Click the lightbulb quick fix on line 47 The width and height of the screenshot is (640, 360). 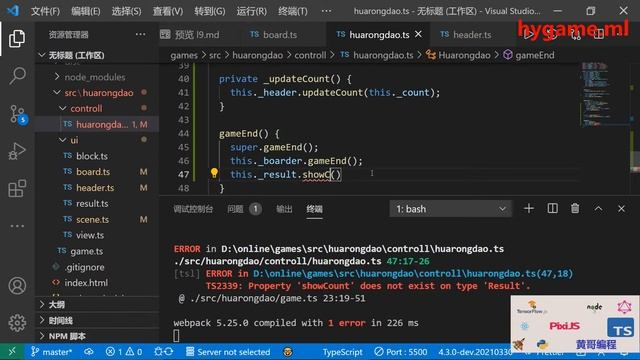[214, 173]
